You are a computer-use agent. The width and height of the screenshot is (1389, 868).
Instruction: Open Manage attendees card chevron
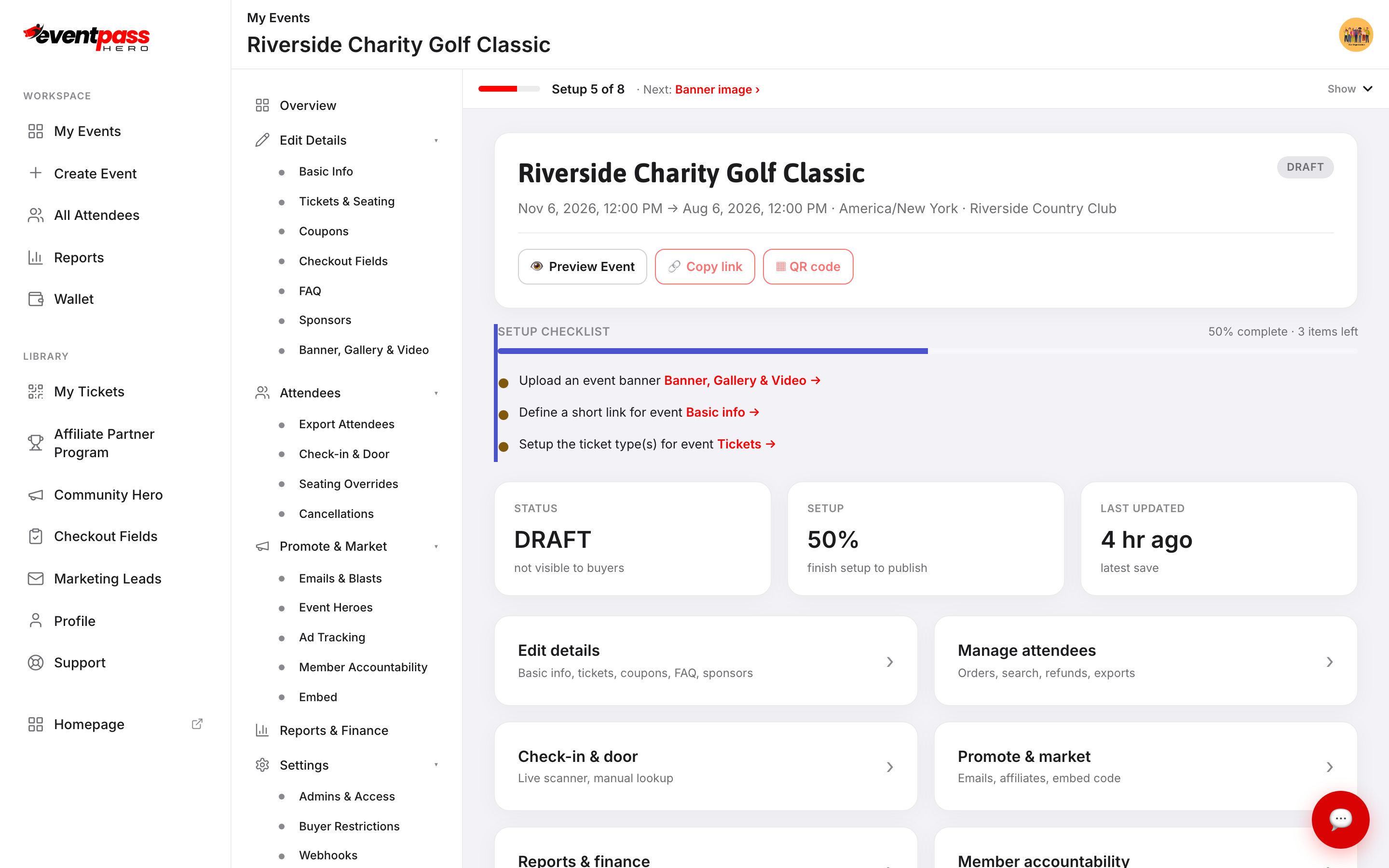coord(1329,662)
